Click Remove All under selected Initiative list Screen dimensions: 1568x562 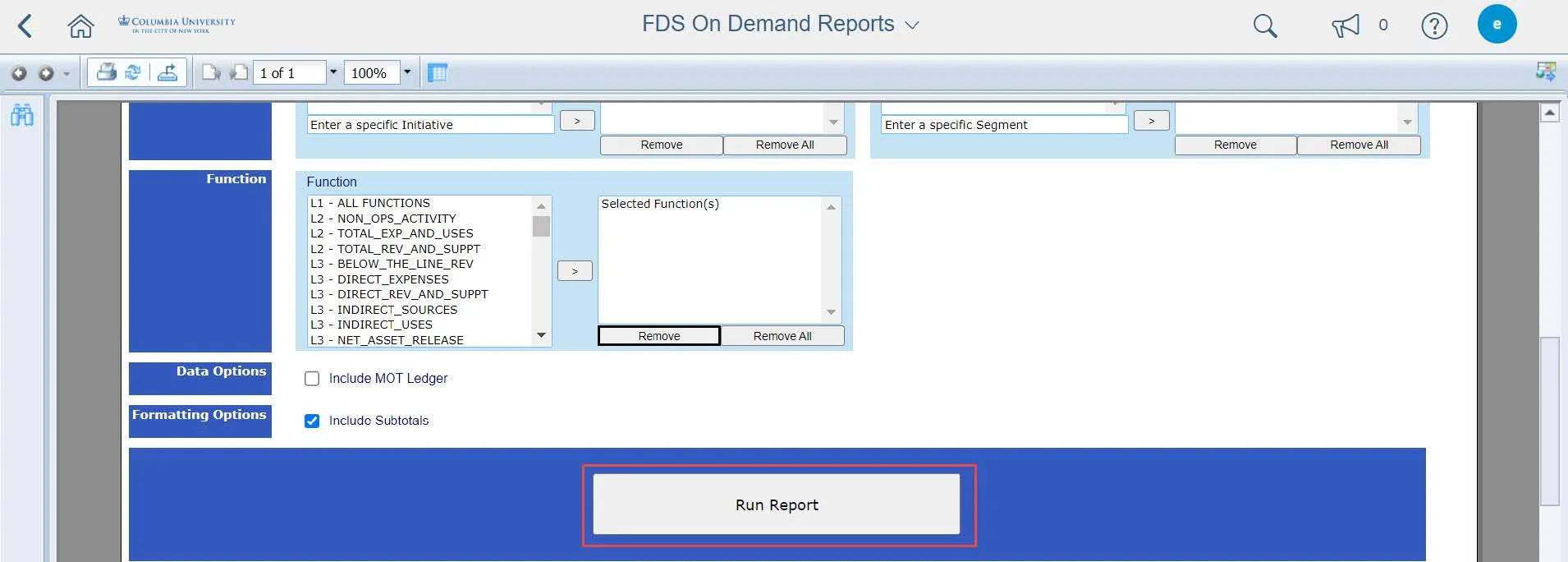click(785, 145)
